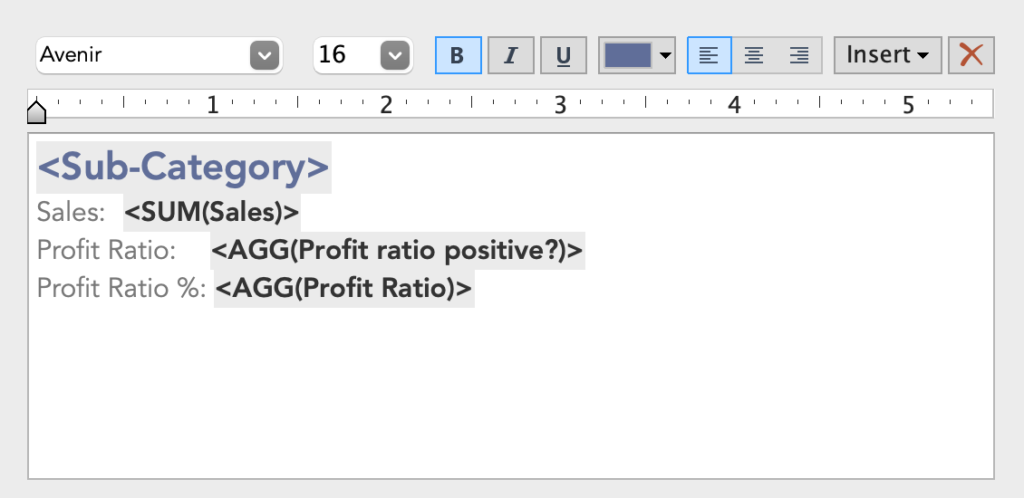Viewport: 1024px width, 498px height.
Task: Click the <SUM(Sales)> field
Action: pos(211,212)
